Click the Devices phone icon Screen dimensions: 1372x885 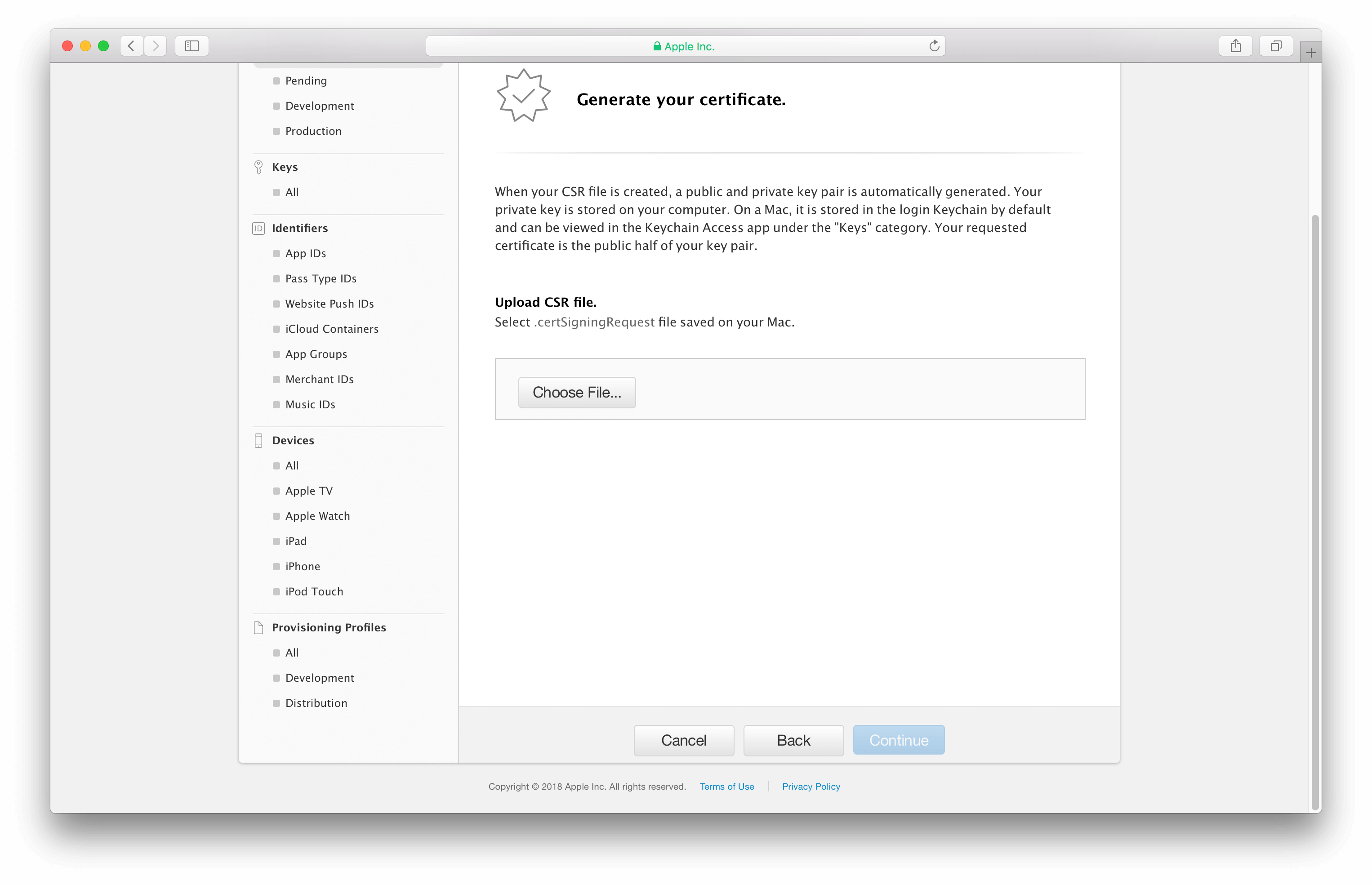pyautogui.click(x=258, y=441)
